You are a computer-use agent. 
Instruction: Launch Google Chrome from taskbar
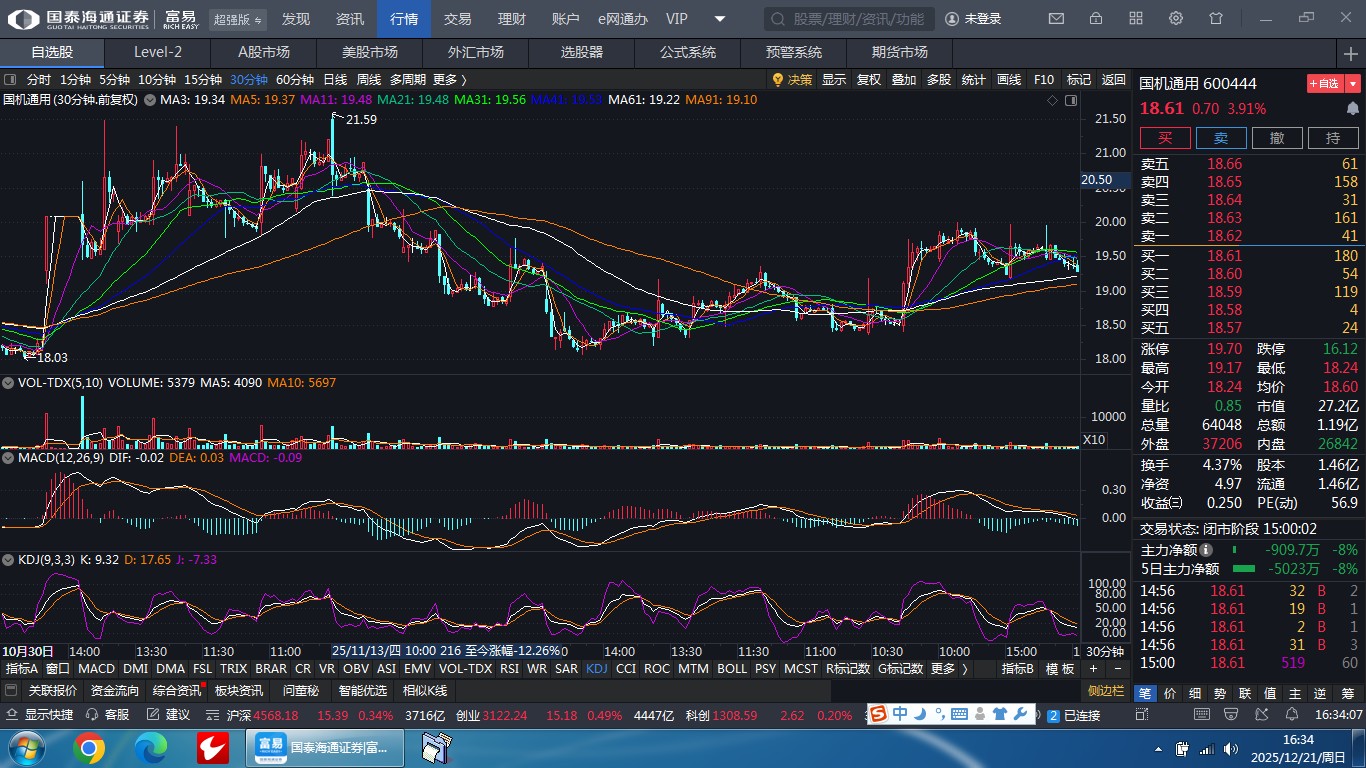88,747
